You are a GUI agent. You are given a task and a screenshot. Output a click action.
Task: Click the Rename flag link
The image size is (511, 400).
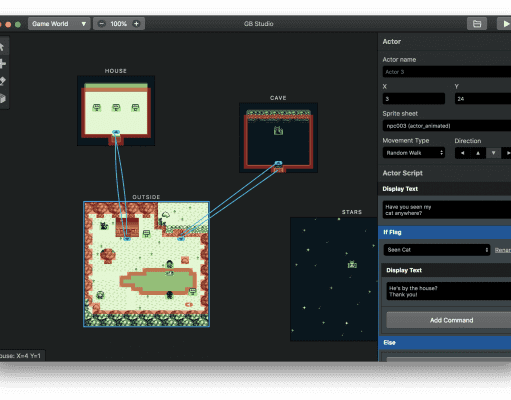coord(503,250)
